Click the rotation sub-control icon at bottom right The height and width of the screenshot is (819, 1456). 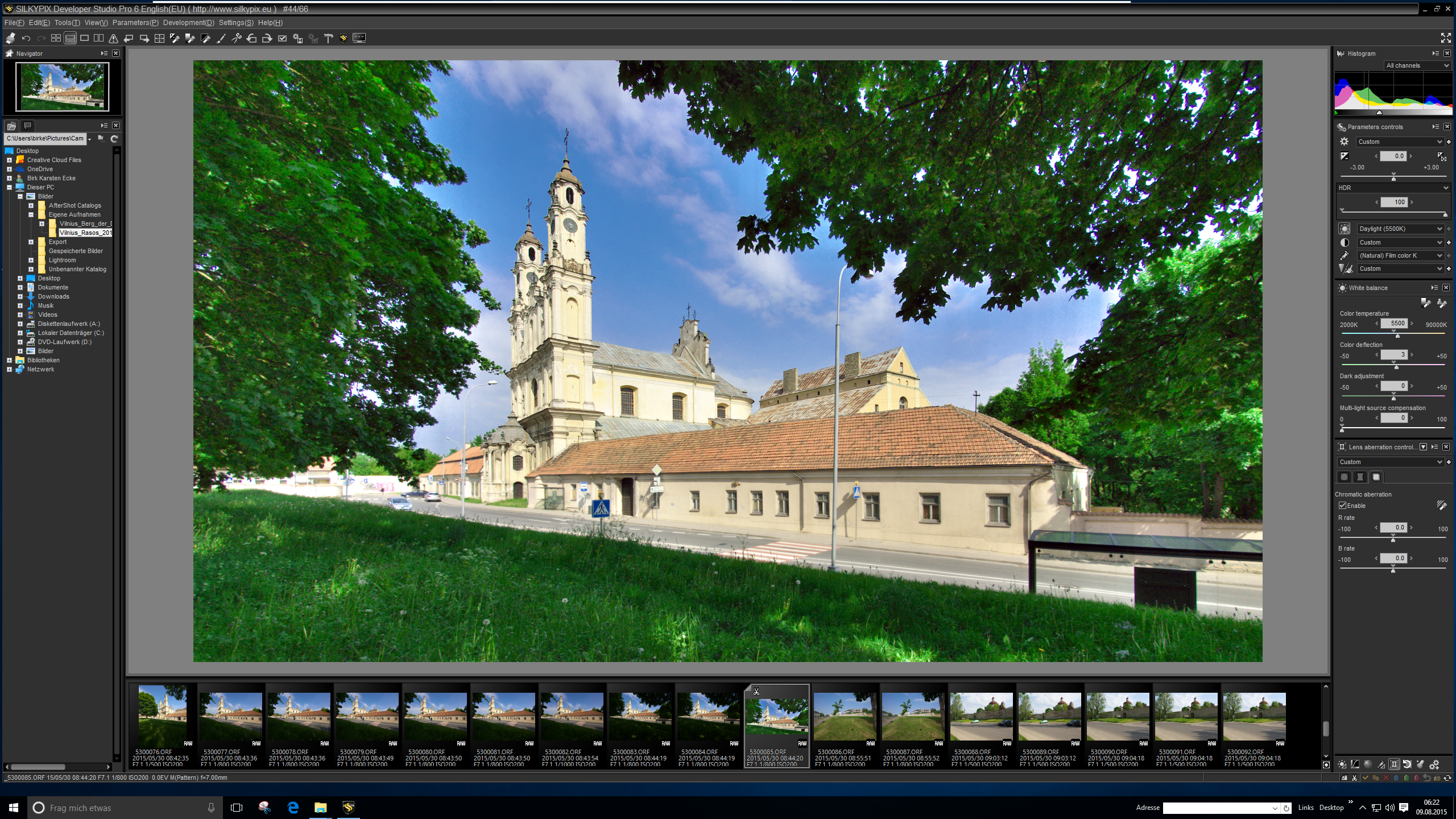[1407, 764]
